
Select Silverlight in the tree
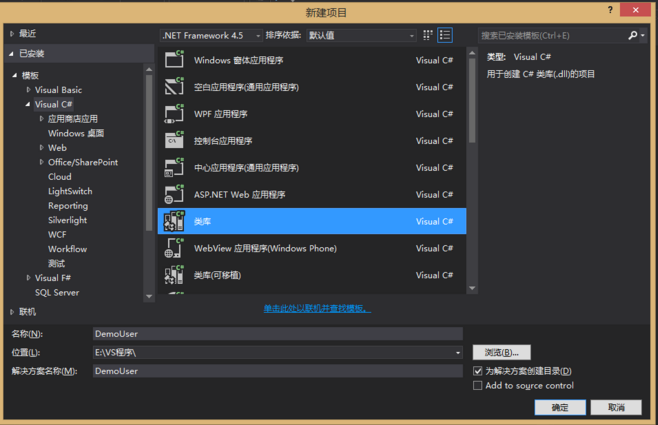[68, 220]
